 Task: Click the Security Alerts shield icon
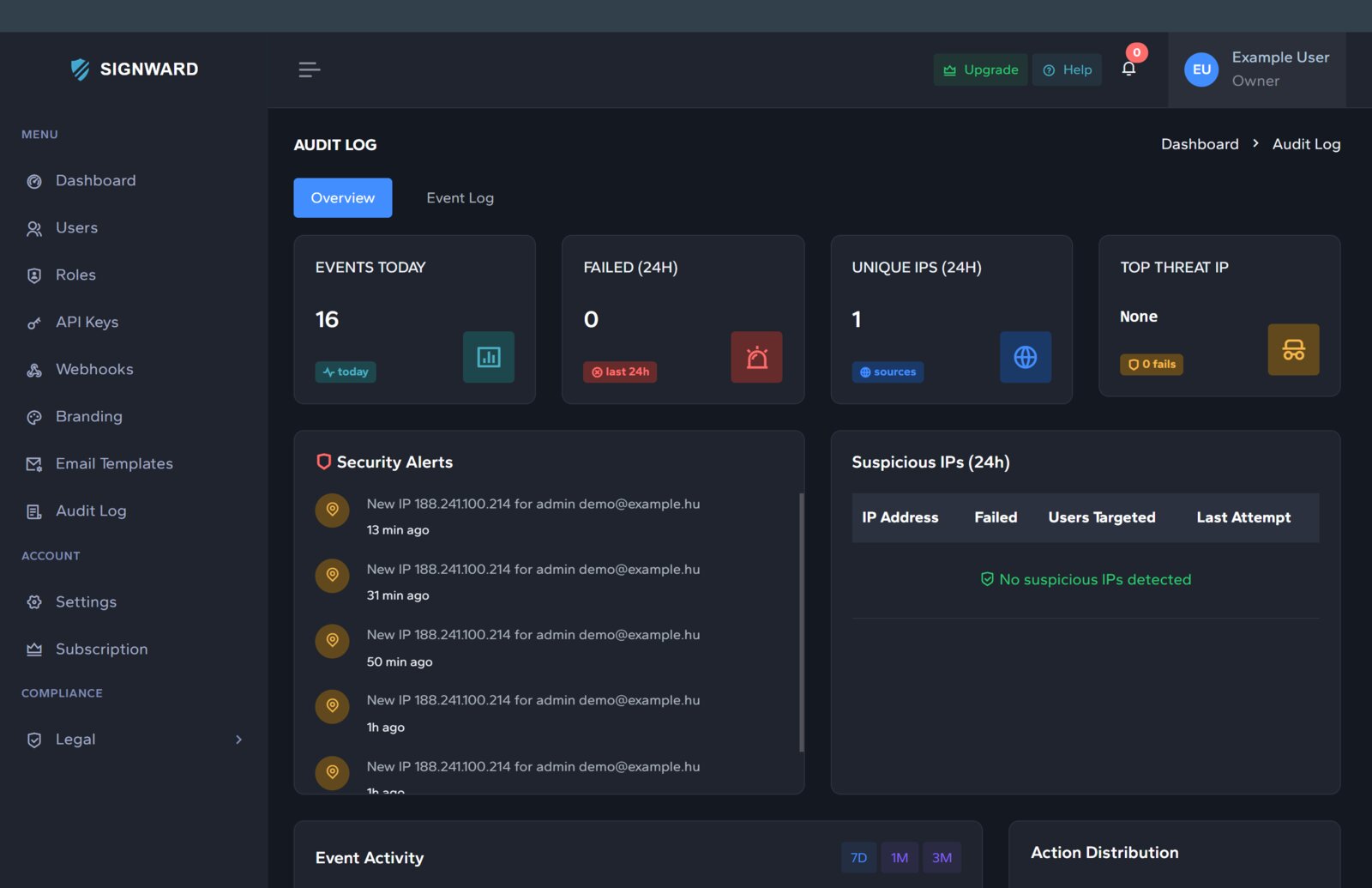(x=323, y=462)
